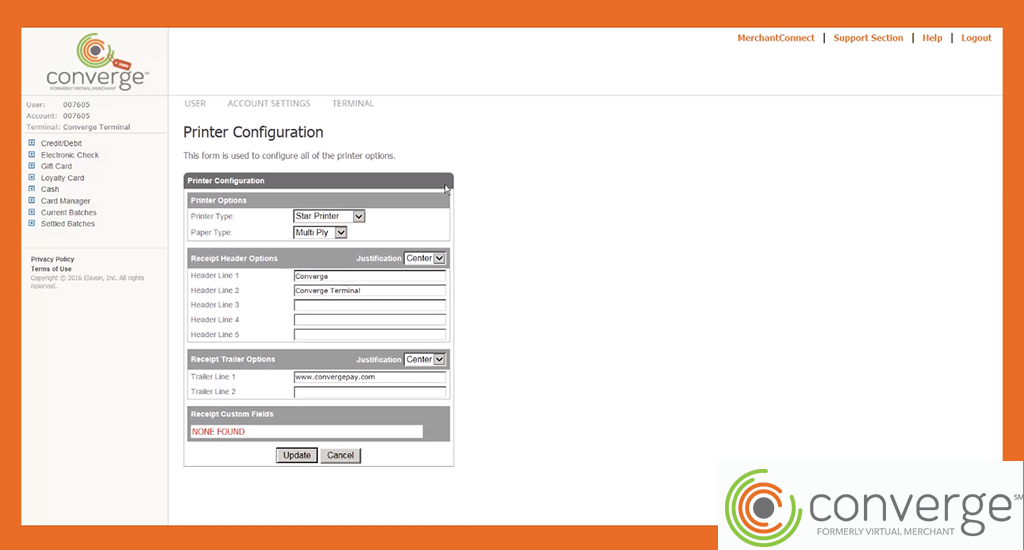Click the Converge logo in header
Screen dimensions: 1024x550
click(97, 62)
